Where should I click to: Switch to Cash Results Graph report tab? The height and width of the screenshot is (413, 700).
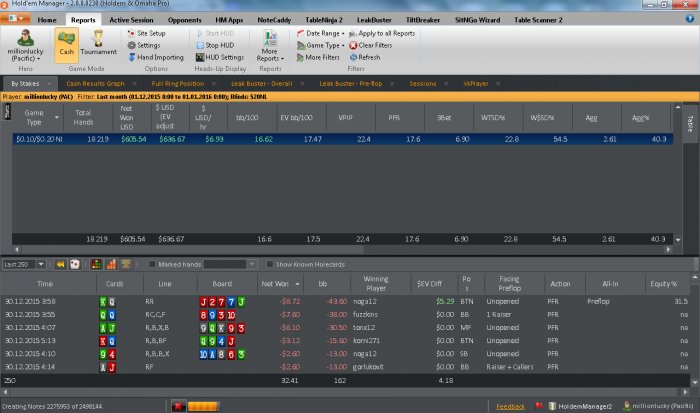pos(95,83)
